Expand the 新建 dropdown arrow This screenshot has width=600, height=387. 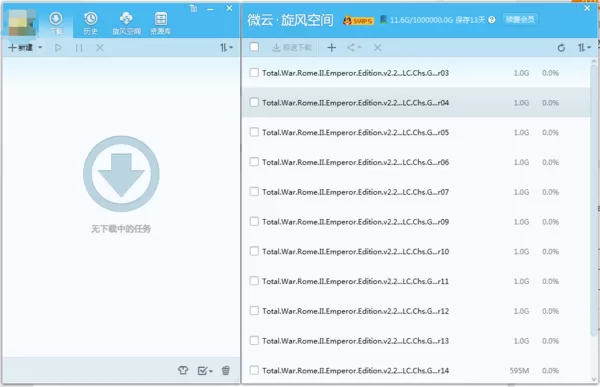click(40, 48)
